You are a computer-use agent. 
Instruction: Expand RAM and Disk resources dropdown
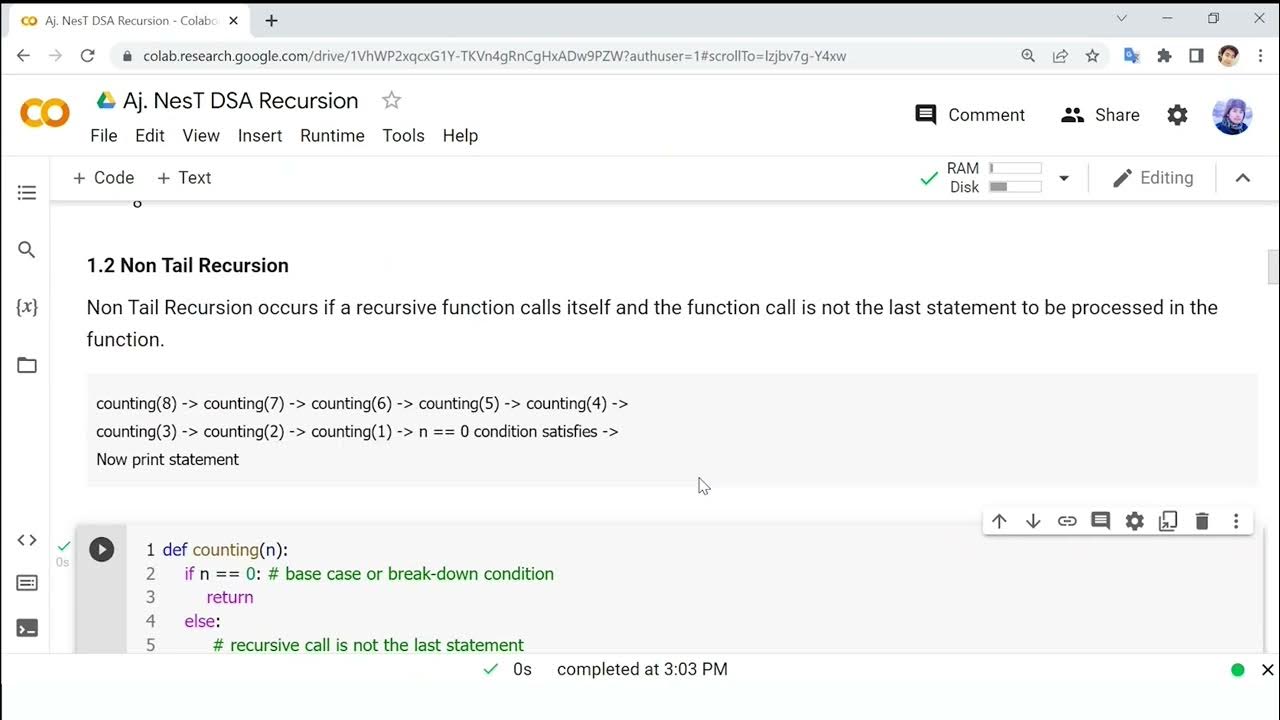pos(1064,178)
